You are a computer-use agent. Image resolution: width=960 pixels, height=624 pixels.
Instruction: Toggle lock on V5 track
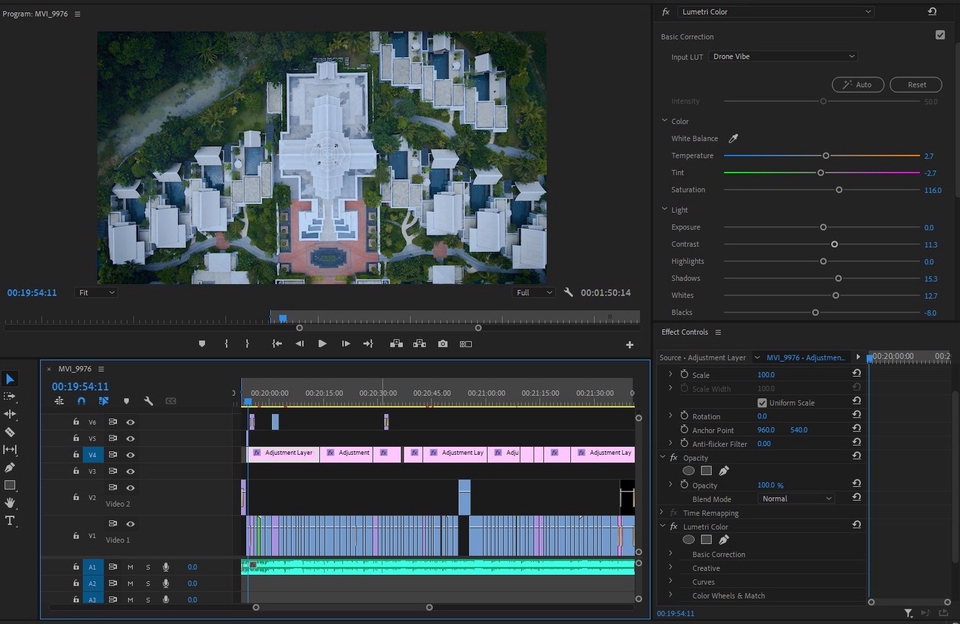pyautogui.click(x=76, y=438)
